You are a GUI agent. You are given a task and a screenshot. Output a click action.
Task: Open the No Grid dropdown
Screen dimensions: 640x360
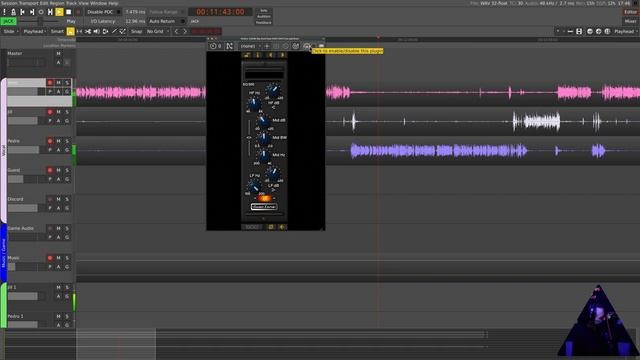click(158, 31)
